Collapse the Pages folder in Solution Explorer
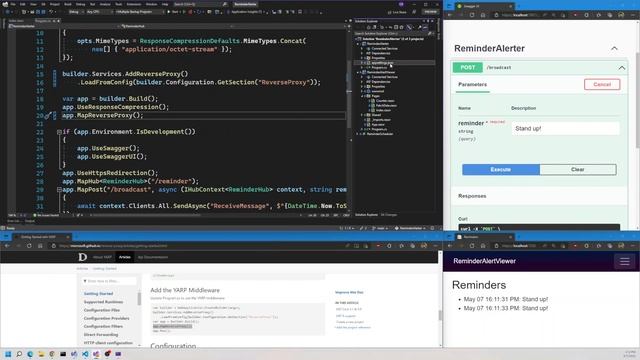The height and width of the screenshot is (360, 640). tap(362, 96)
